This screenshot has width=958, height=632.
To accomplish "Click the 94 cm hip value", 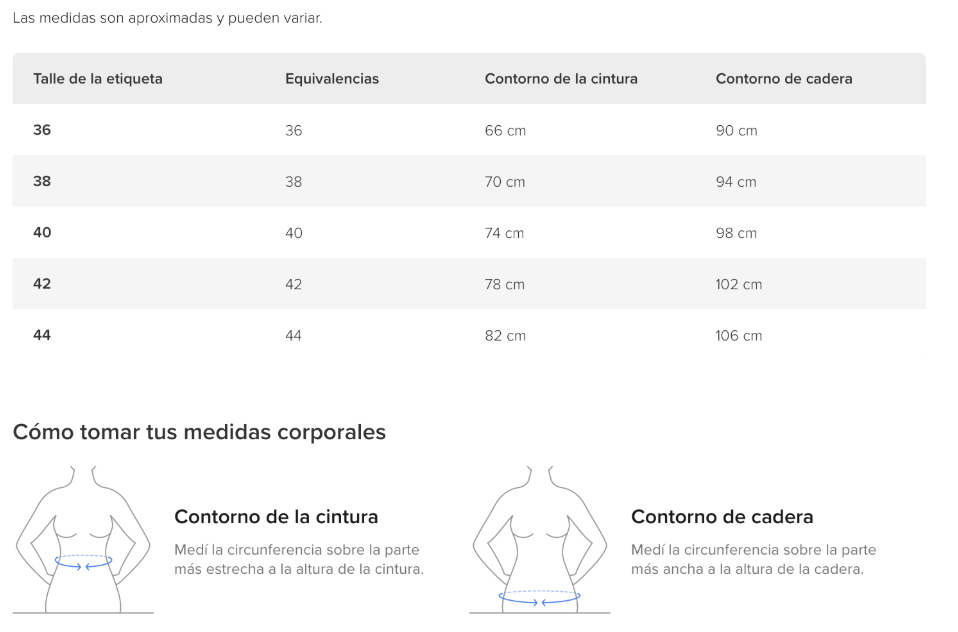I will coord(736,182).
